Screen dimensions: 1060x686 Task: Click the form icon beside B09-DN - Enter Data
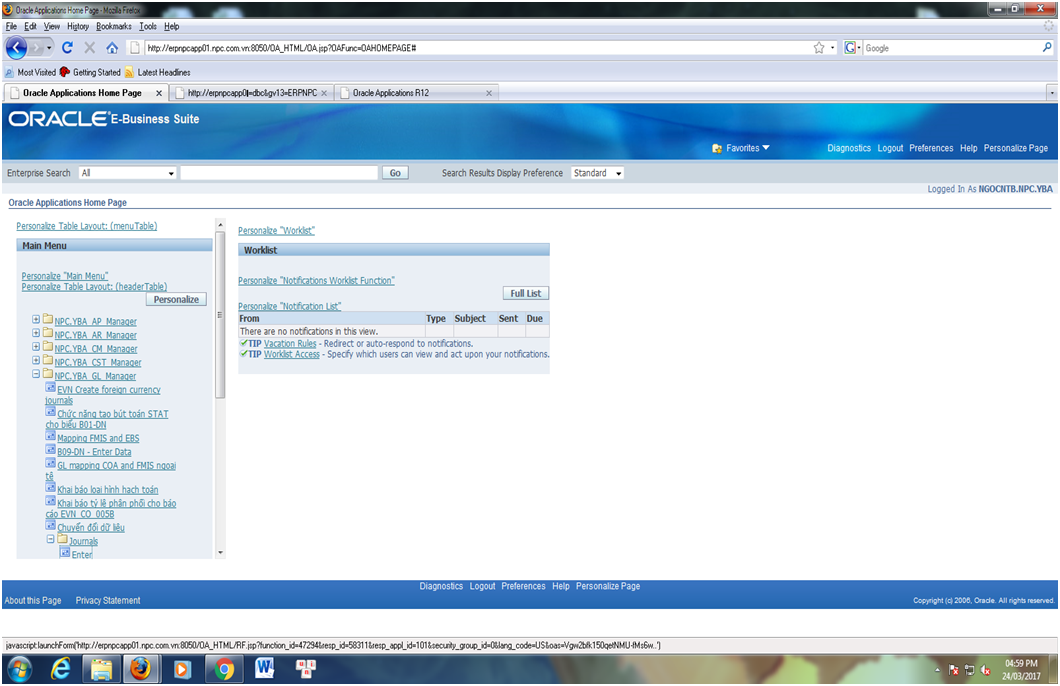(51, 450)
